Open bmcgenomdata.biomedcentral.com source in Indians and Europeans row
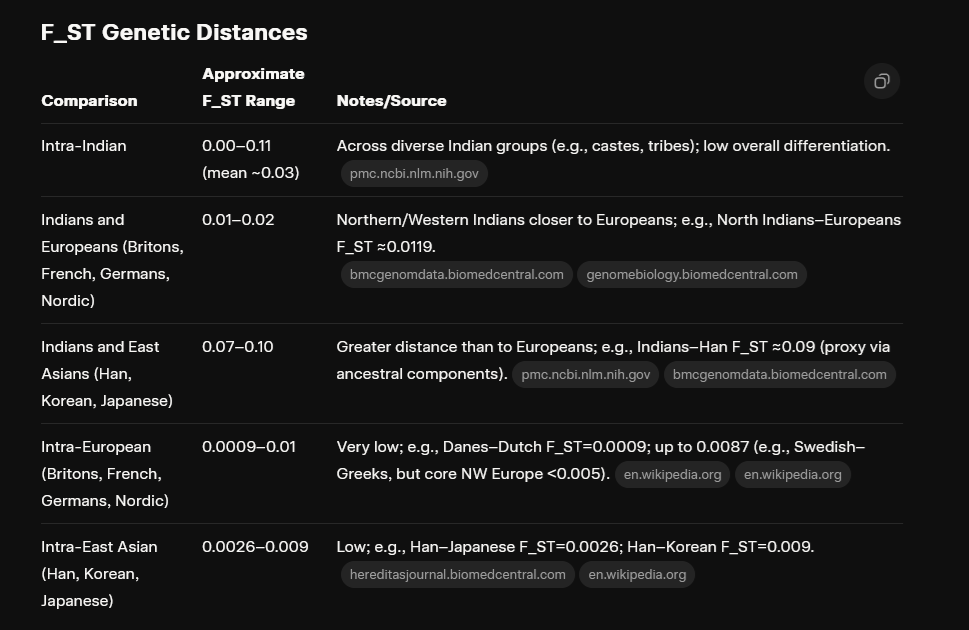The width and height of the screenshot is (969, 630). 457,275
